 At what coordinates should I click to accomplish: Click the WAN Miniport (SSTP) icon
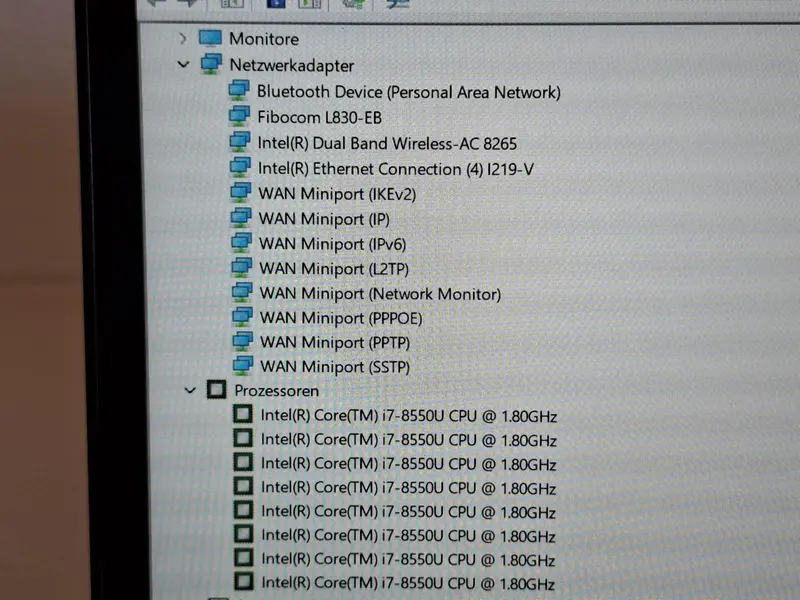(x=243, y=365)
